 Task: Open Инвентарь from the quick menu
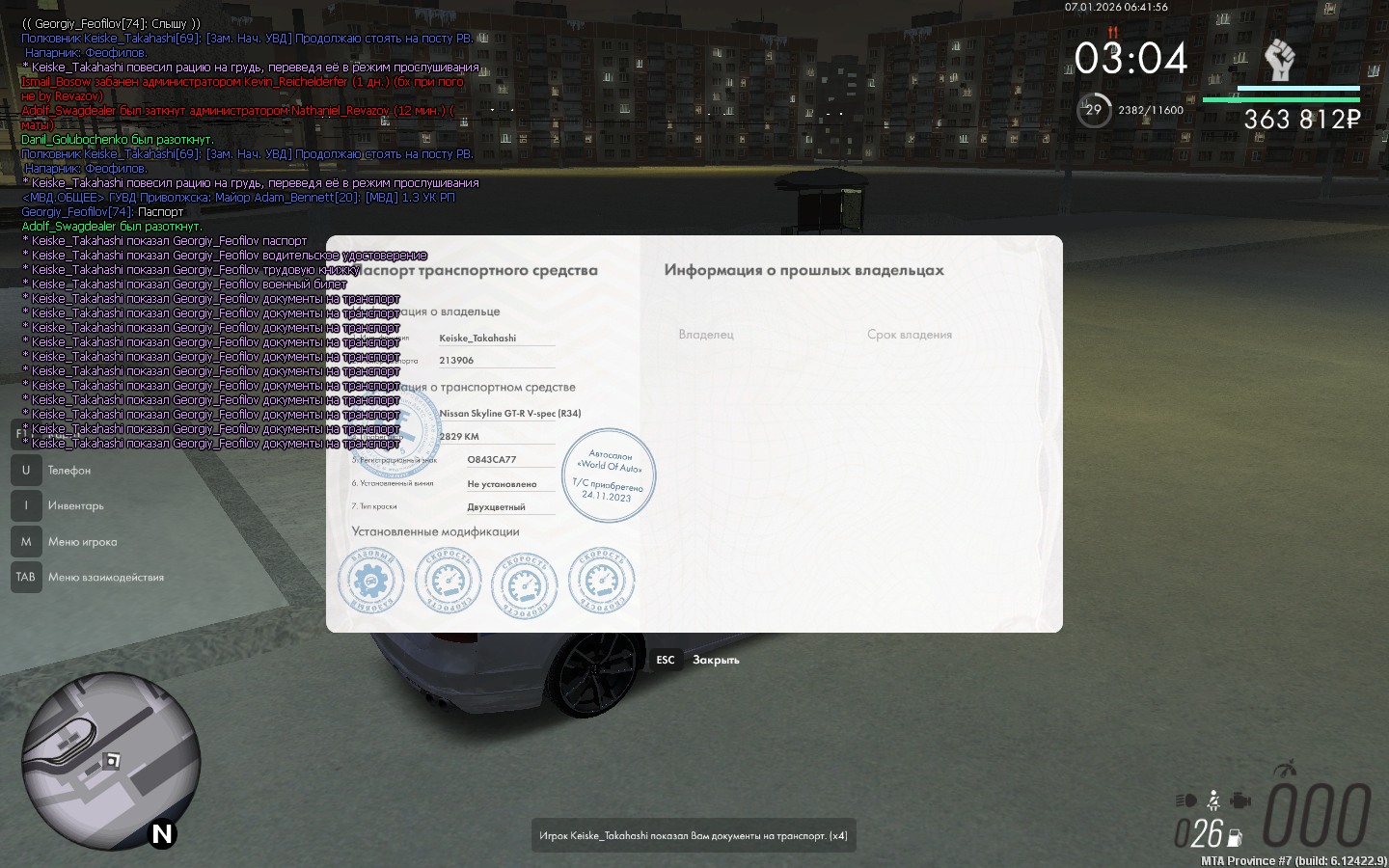(76, 506)
